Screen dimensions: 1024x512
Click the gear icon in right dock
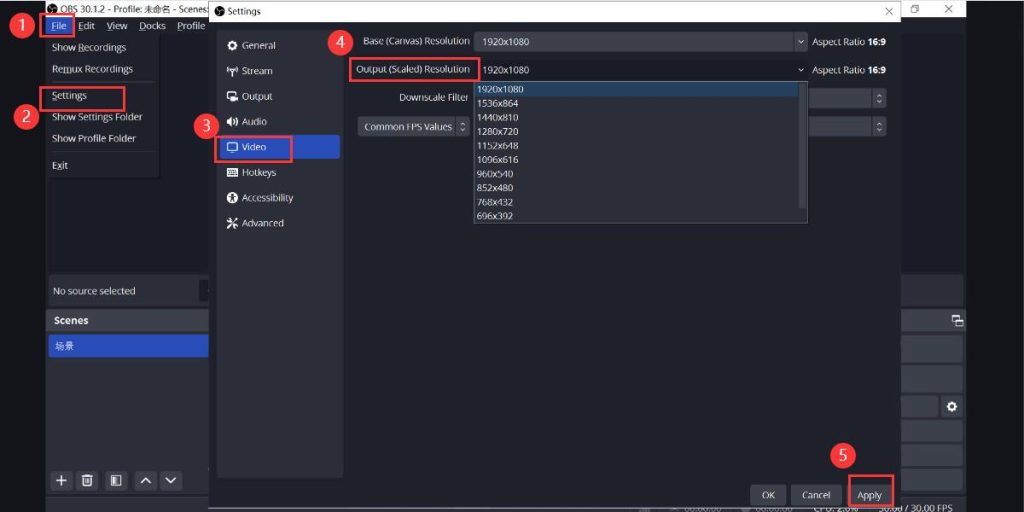click(952, 407)
